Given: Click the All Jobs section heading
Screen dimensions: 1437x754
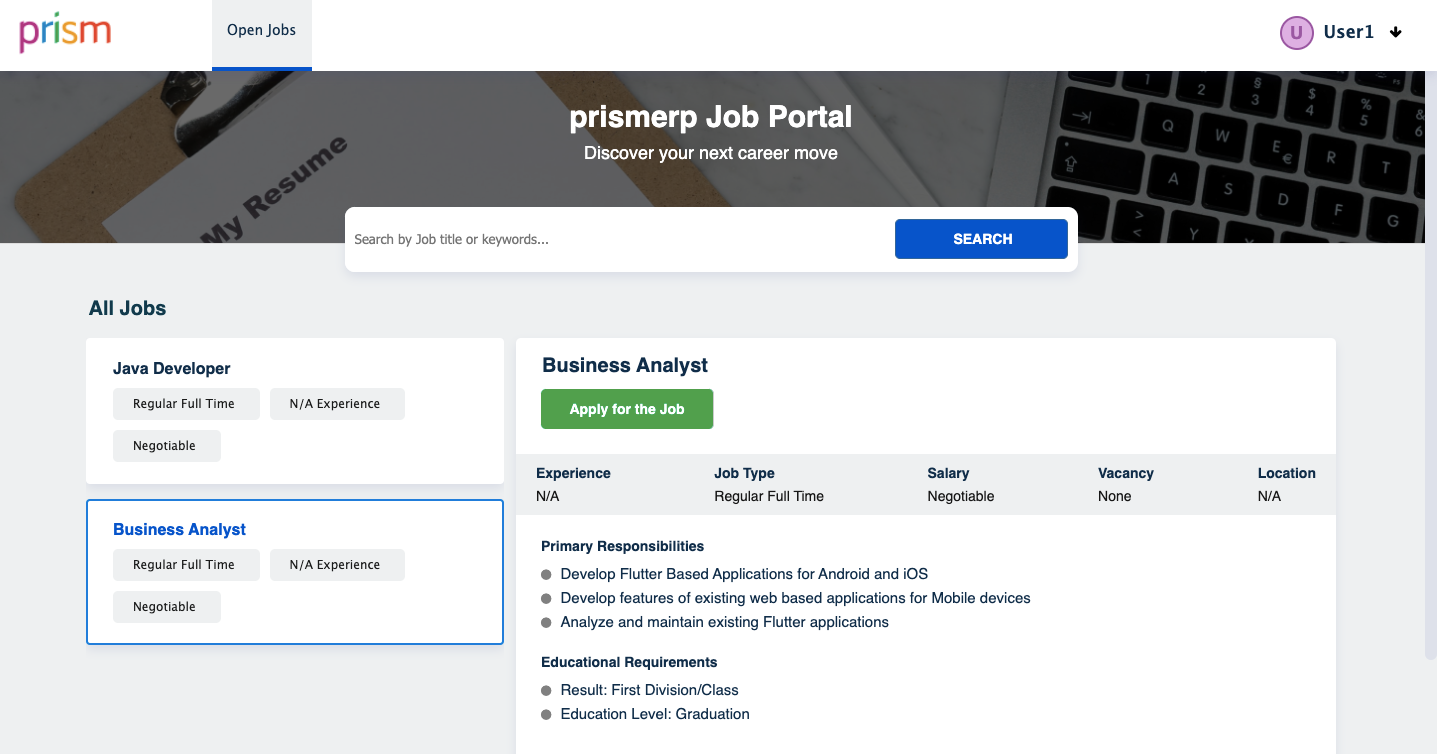Looking at the screenshot, I should point(126,308).
